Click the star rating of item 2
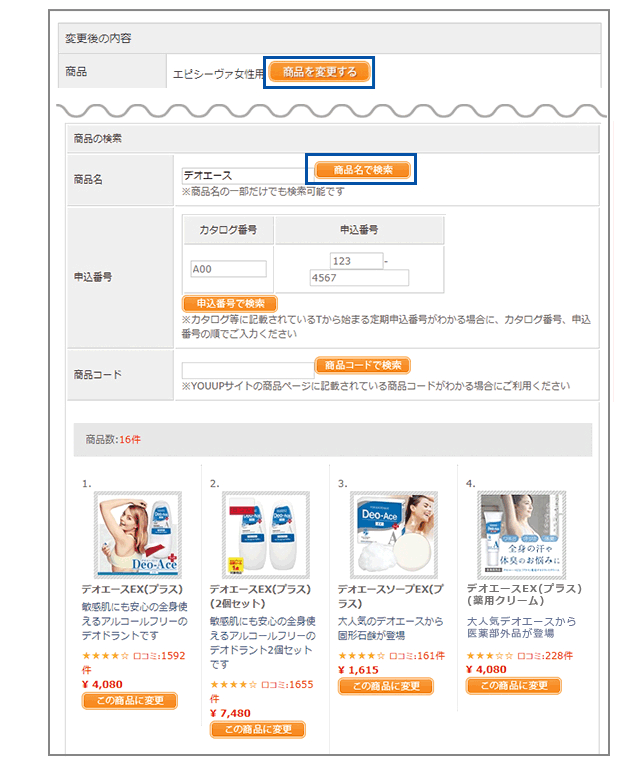Viewport: 640px width, 779px height. 233,685
